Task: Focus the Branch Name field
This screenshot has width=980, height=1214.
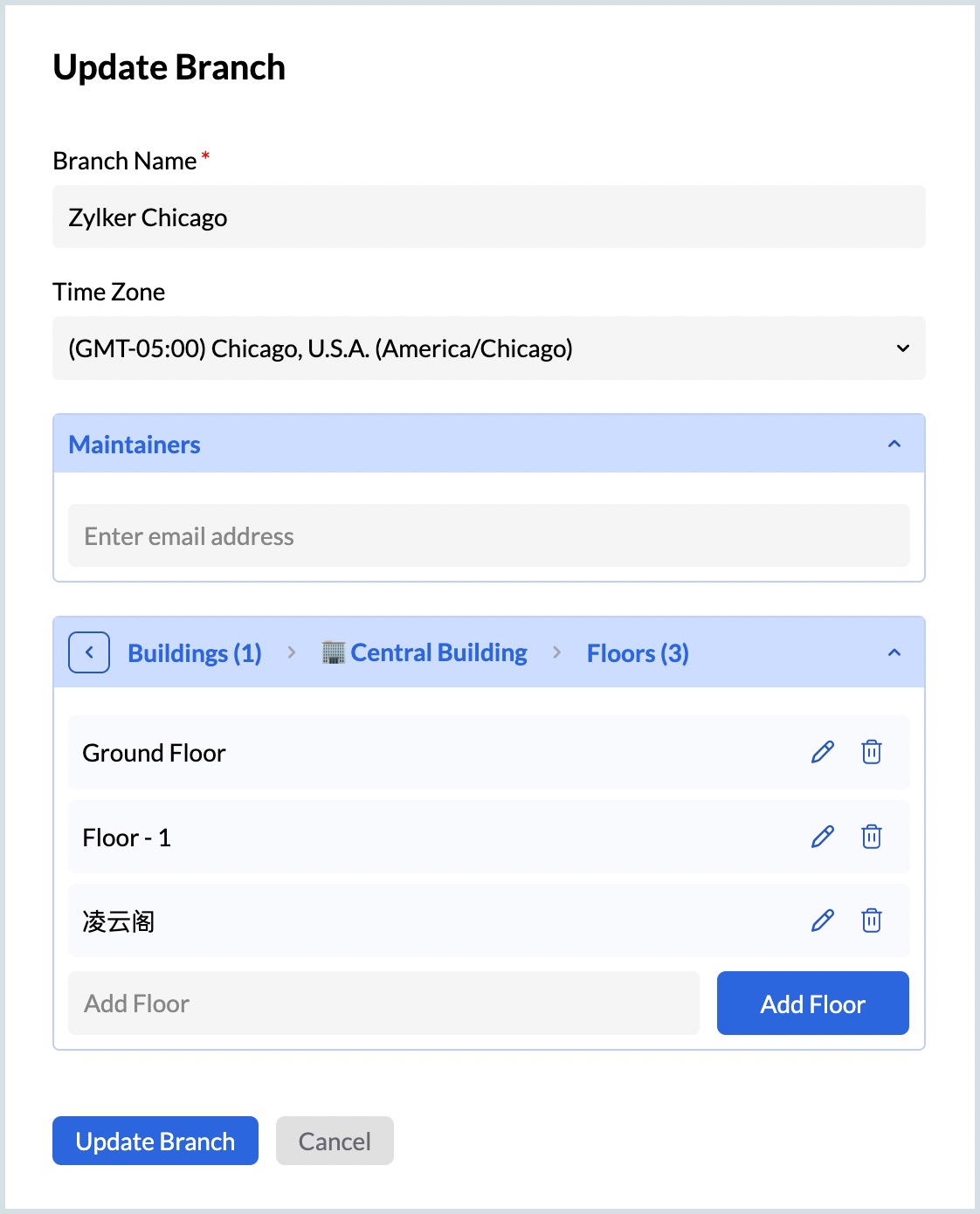Action: tap(488, 217)
